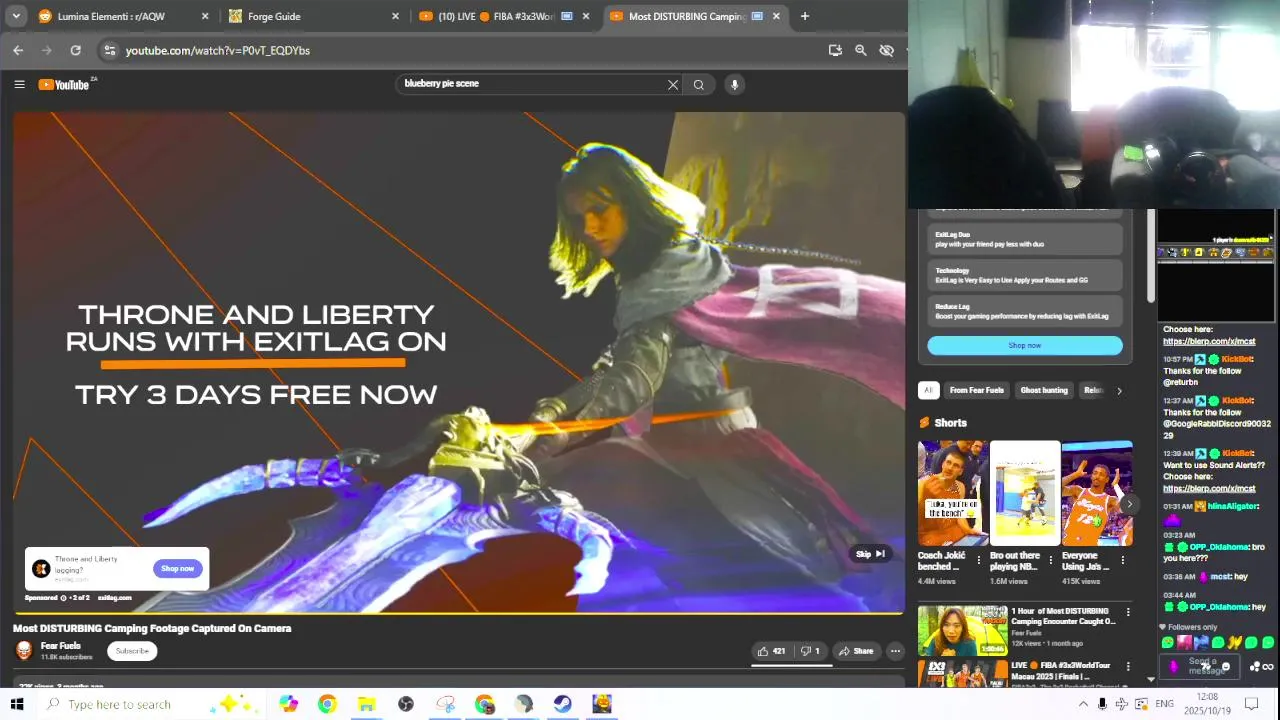Open Fear Fuels channel avatar
The image size is (1280, 720).
(x=24, y=651)
